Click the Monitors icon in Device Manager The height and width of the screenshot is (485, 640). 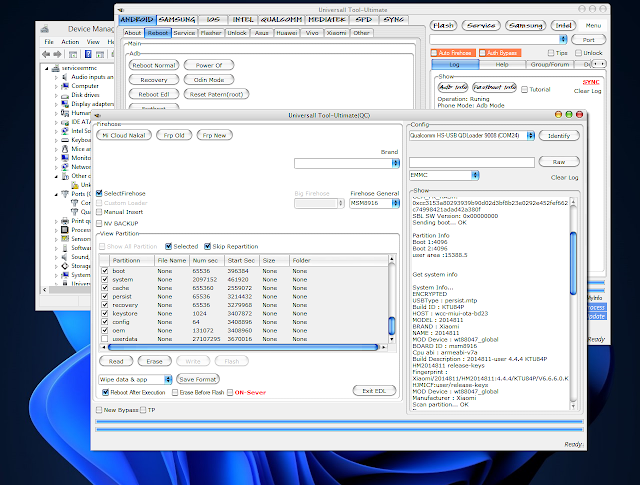coord(64,158)
